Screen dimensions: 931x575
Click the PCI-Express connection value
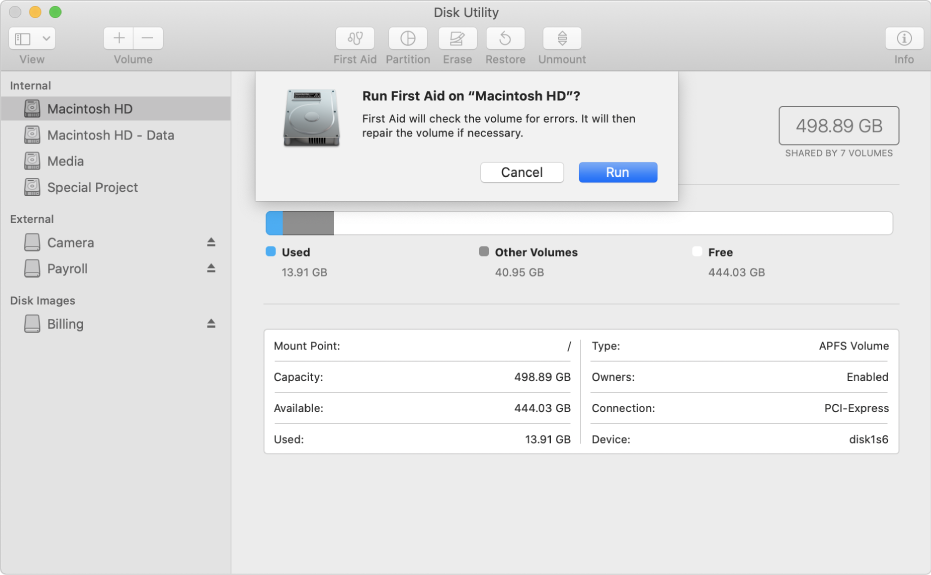pyautogui.click(x=856, y=408)
